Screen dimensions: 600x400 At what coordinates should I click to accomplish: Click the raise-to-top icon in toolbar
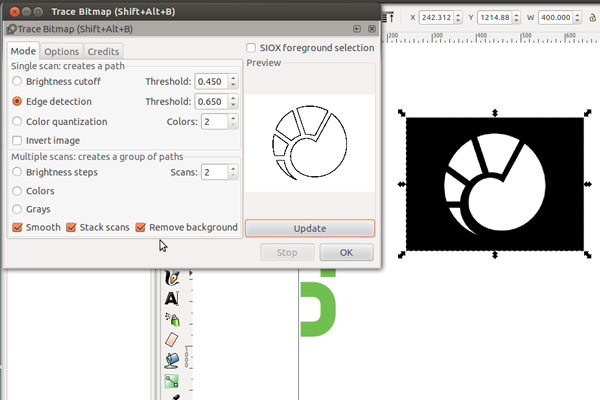click(388, 17)
